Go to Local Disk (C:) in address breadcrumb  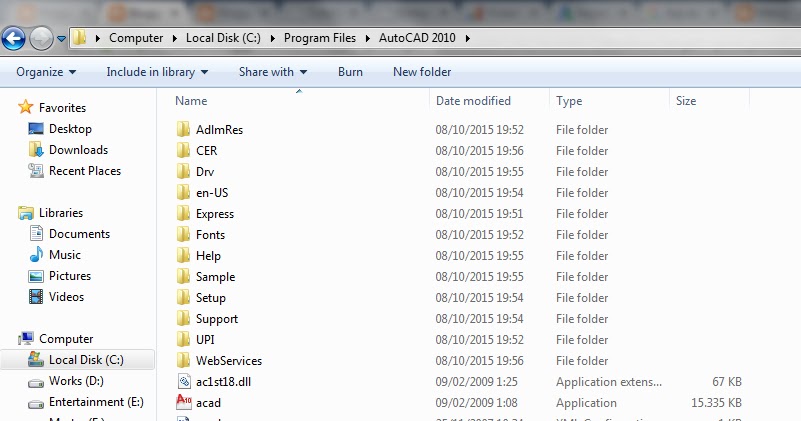point(223,38)
